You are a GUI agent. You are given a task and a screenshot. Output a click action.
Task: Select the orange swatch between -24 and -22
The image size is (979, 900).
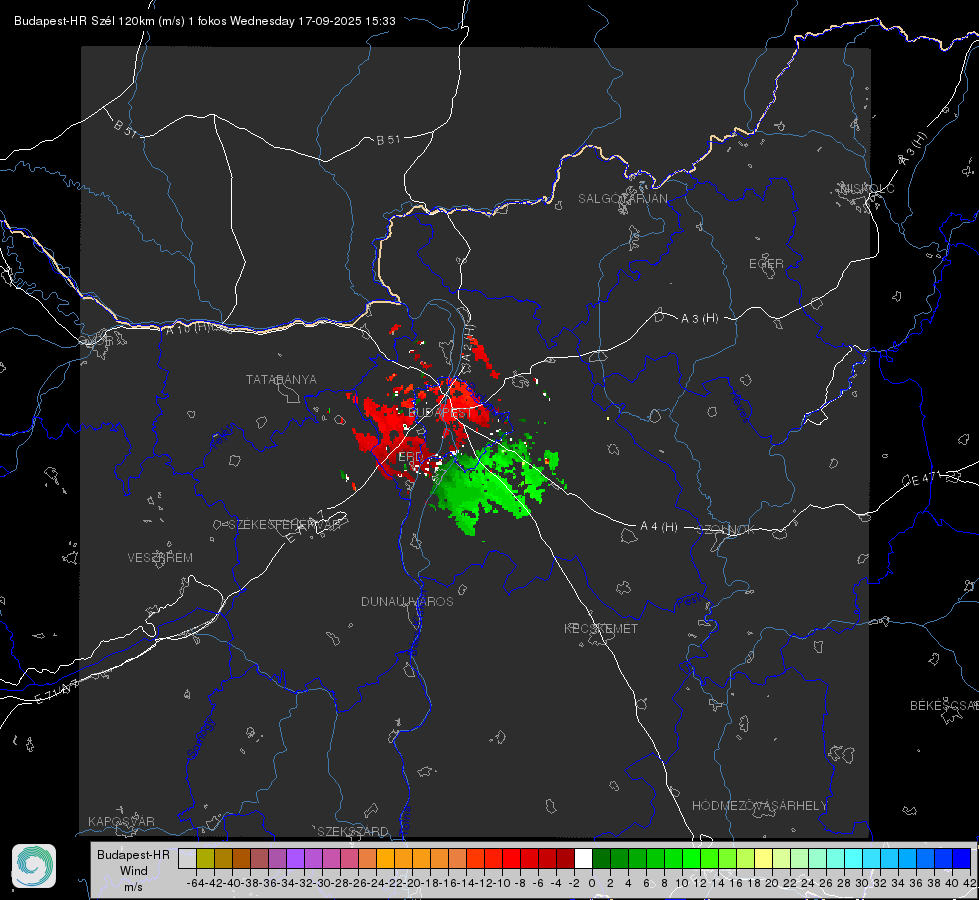click(385, 858)
